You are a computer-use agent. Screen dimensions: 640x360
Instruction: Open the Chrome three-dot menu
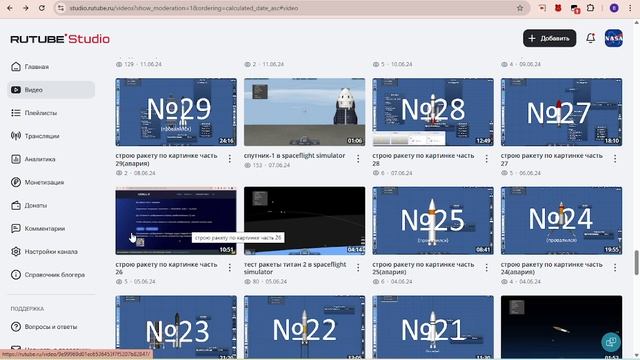click(631, 8)
